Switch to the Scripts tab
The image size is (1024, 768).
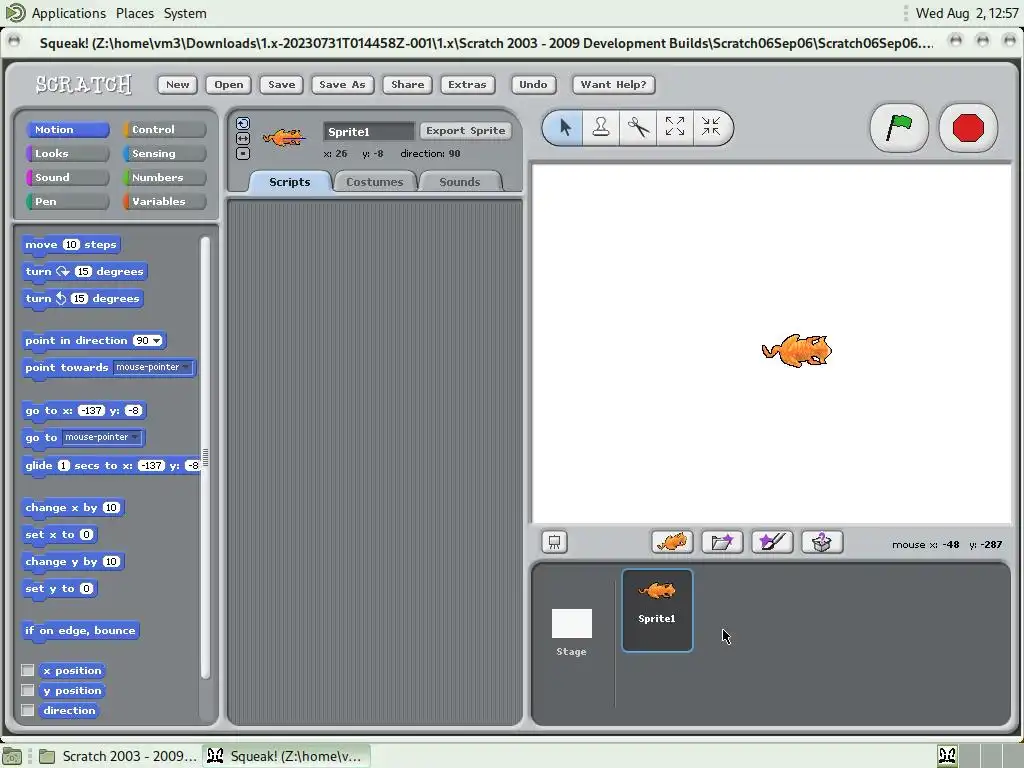click(289, 182)
